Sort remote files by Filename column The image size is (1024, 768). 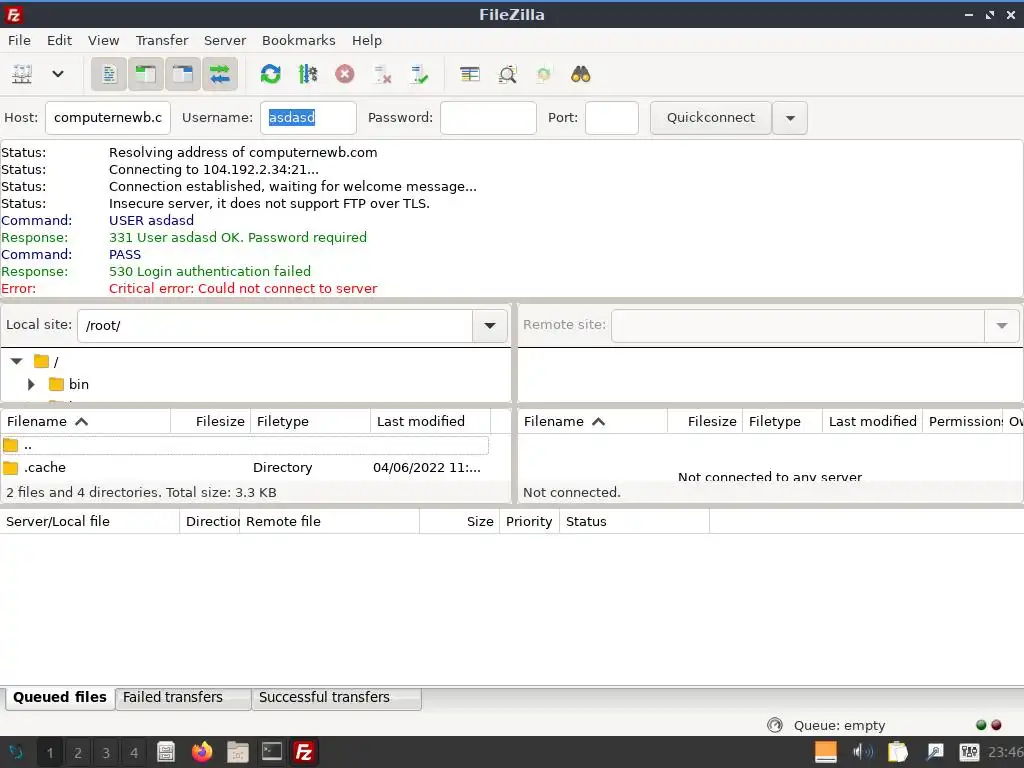(x=592, y=421)
